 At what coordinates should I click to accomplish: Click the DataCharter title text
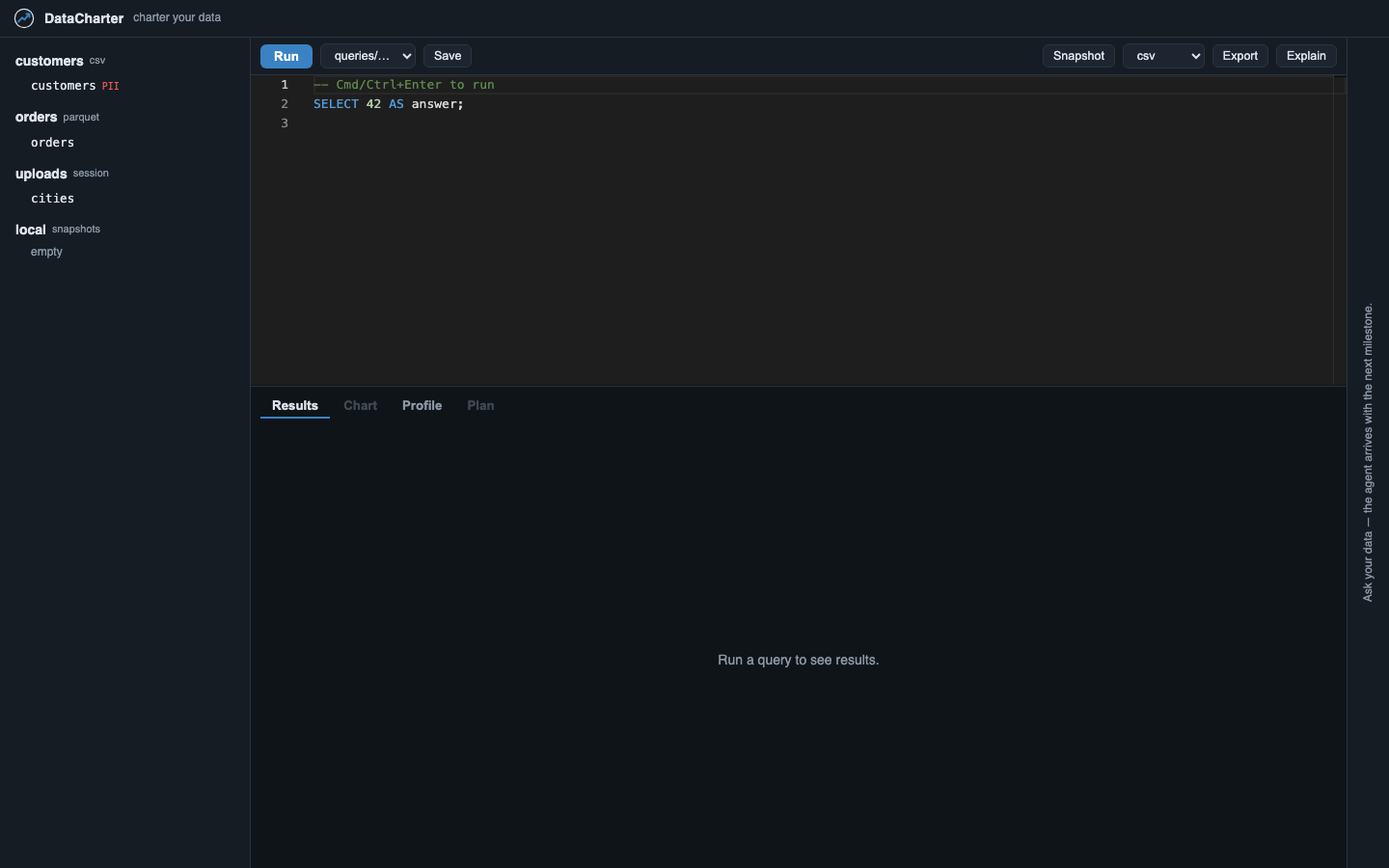tap(84, 18)
